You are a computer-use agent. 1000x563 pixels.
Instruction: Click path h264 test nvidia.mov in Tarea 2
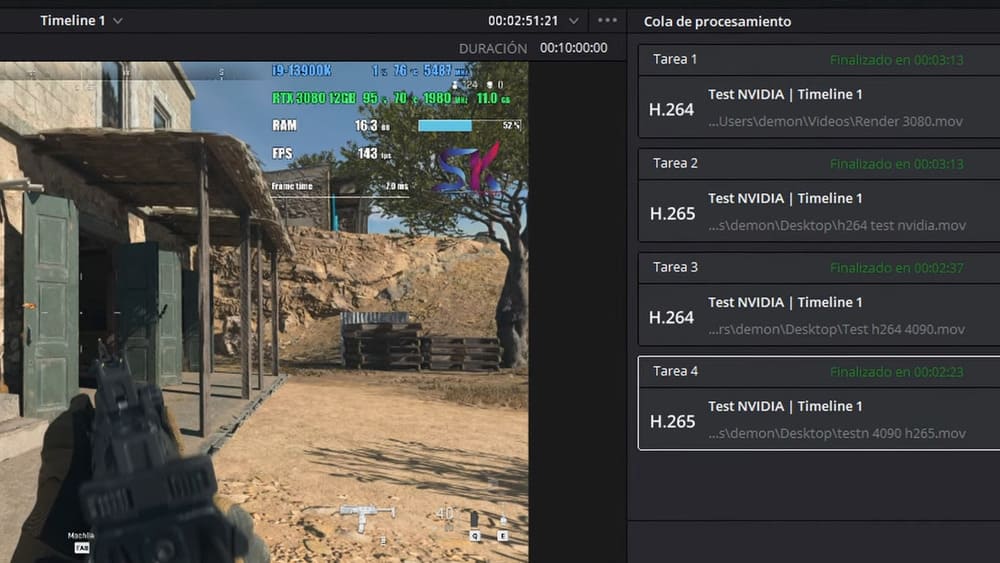837,225
